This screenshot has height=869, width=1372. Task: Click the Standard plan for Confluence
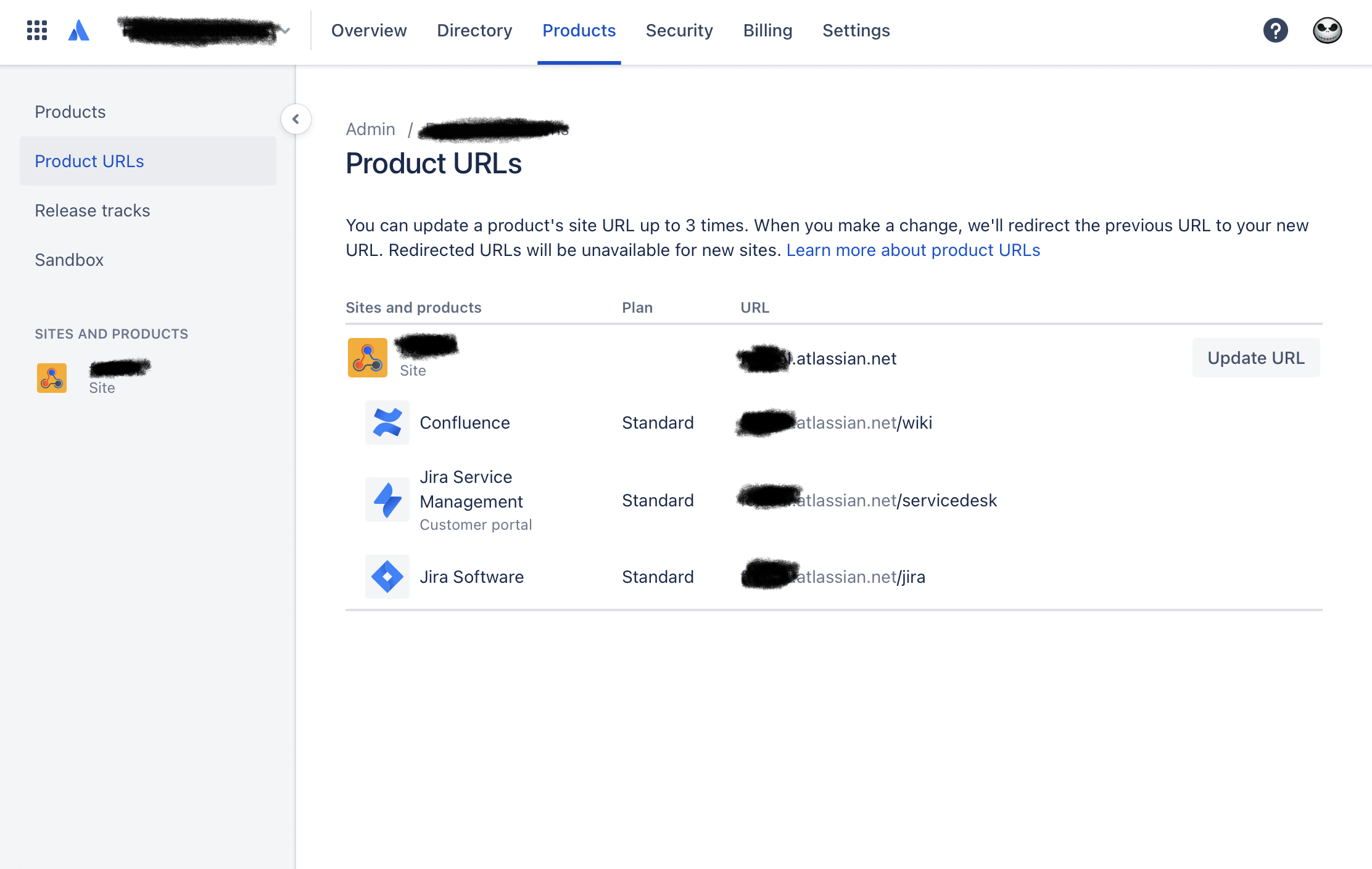click(x=658, y=422)
